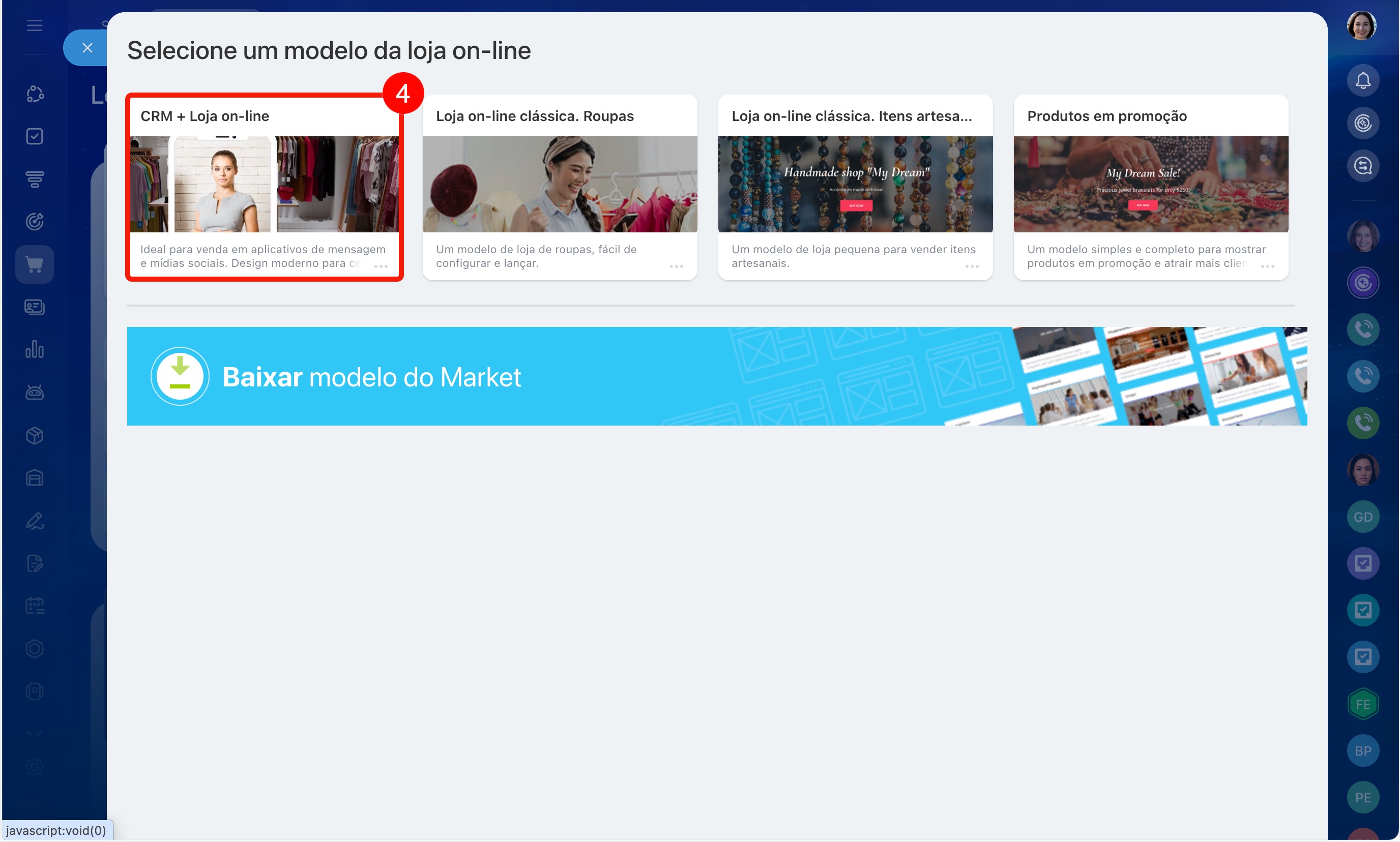The width and height of the screenshot is (1400, 842).
Task: Open the notifications bell icon
Action: [1362, 80]
